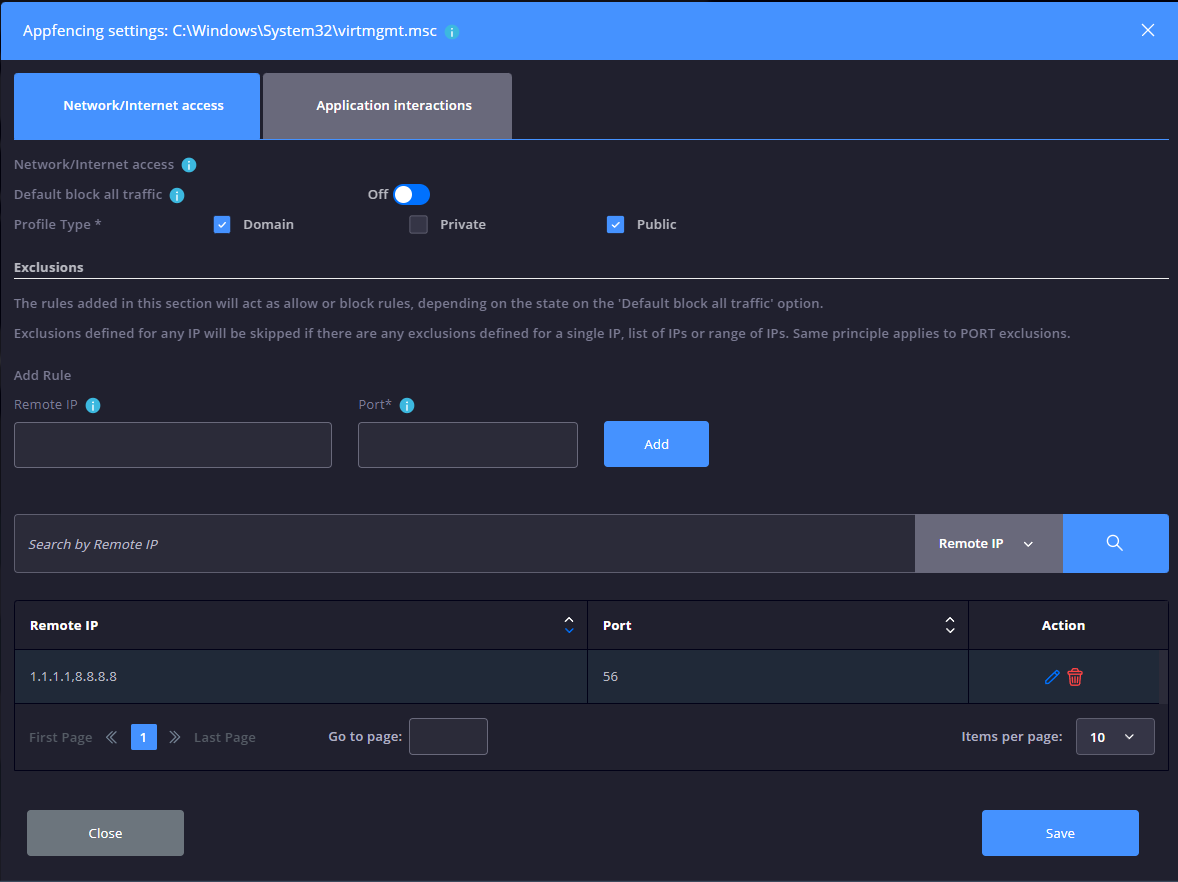Click the Action column header
The width and height of the screenshot is (1178, 882).
tap(1063, 625)
